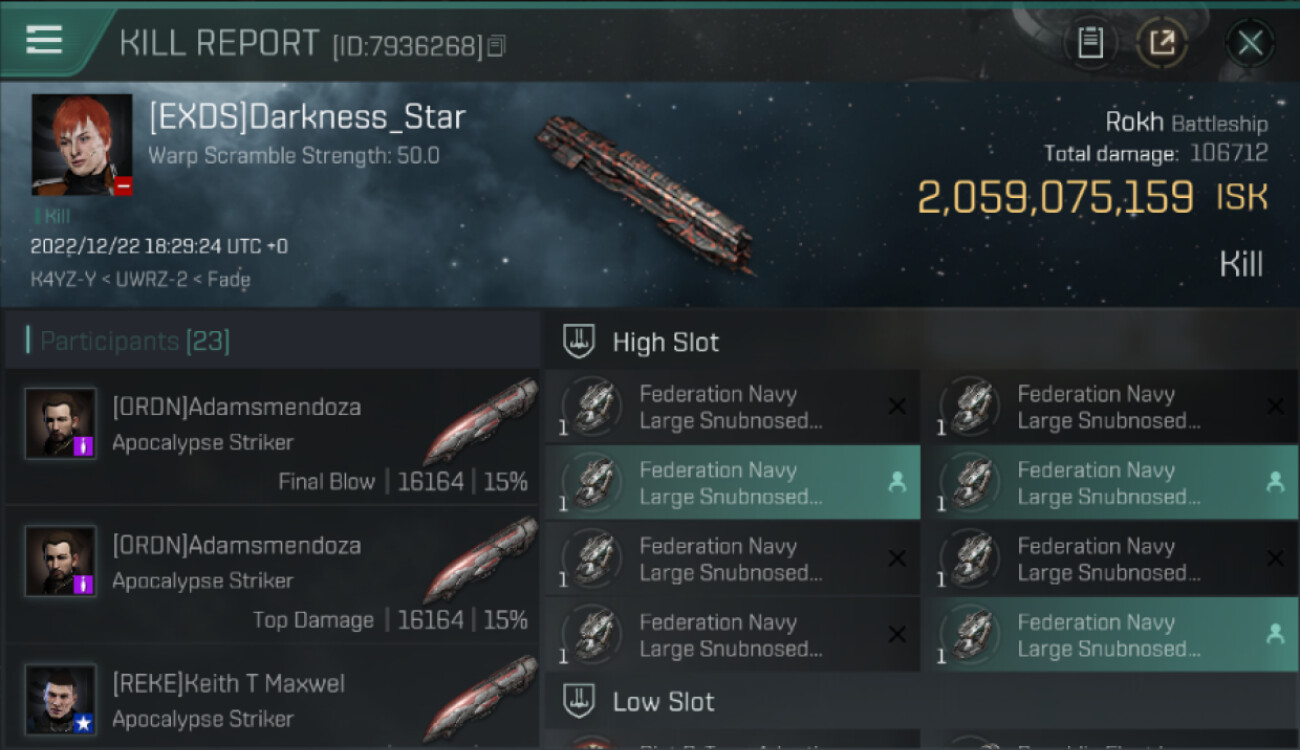Toggle the dropped marker on second-row right module
The height and width of the screenshot is (750, 1300).
click(x=1275, y=483)
